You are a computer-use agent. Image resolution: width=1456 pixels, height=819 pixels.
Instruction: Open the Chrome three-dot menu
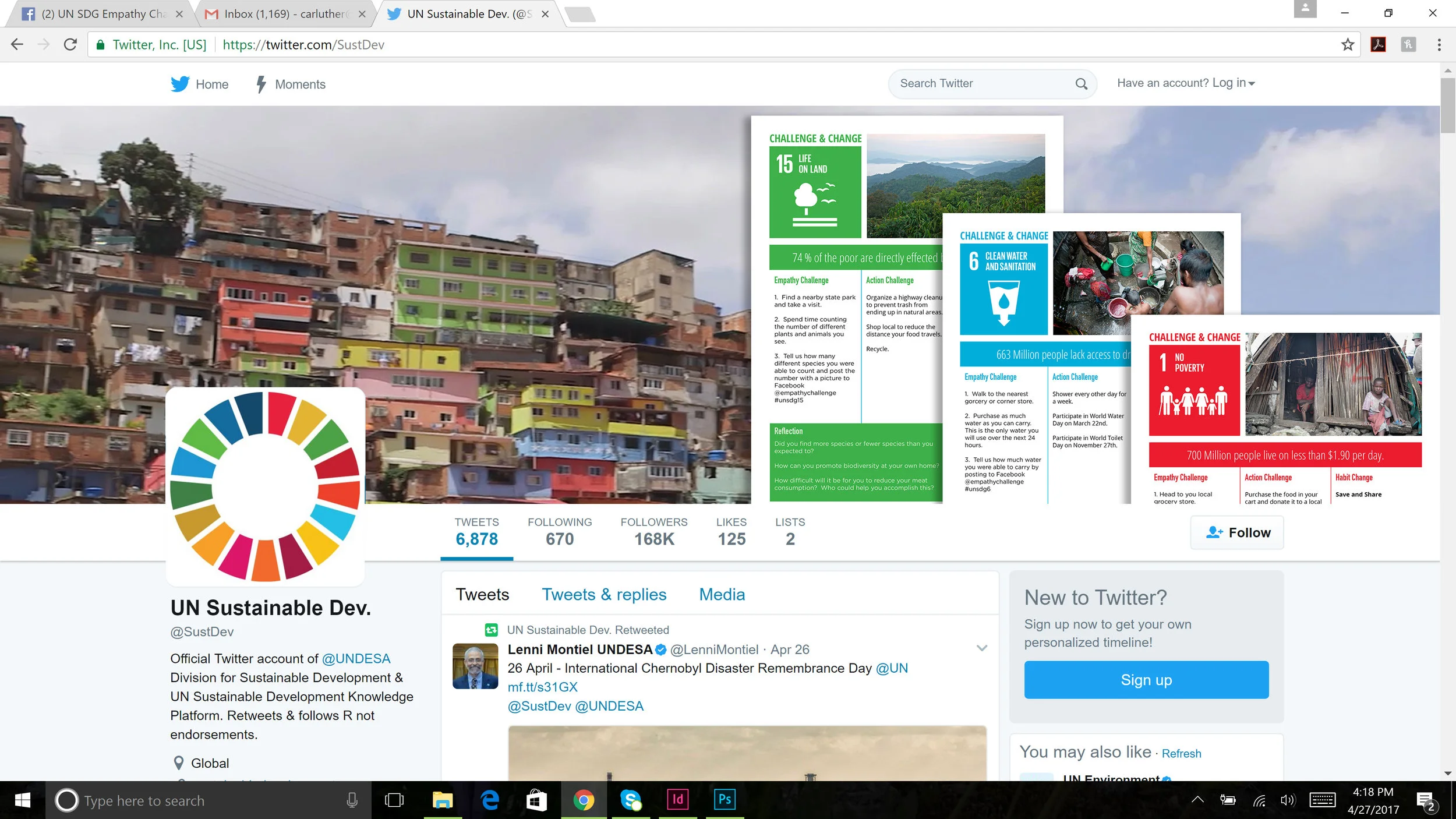click(1439, 45)
